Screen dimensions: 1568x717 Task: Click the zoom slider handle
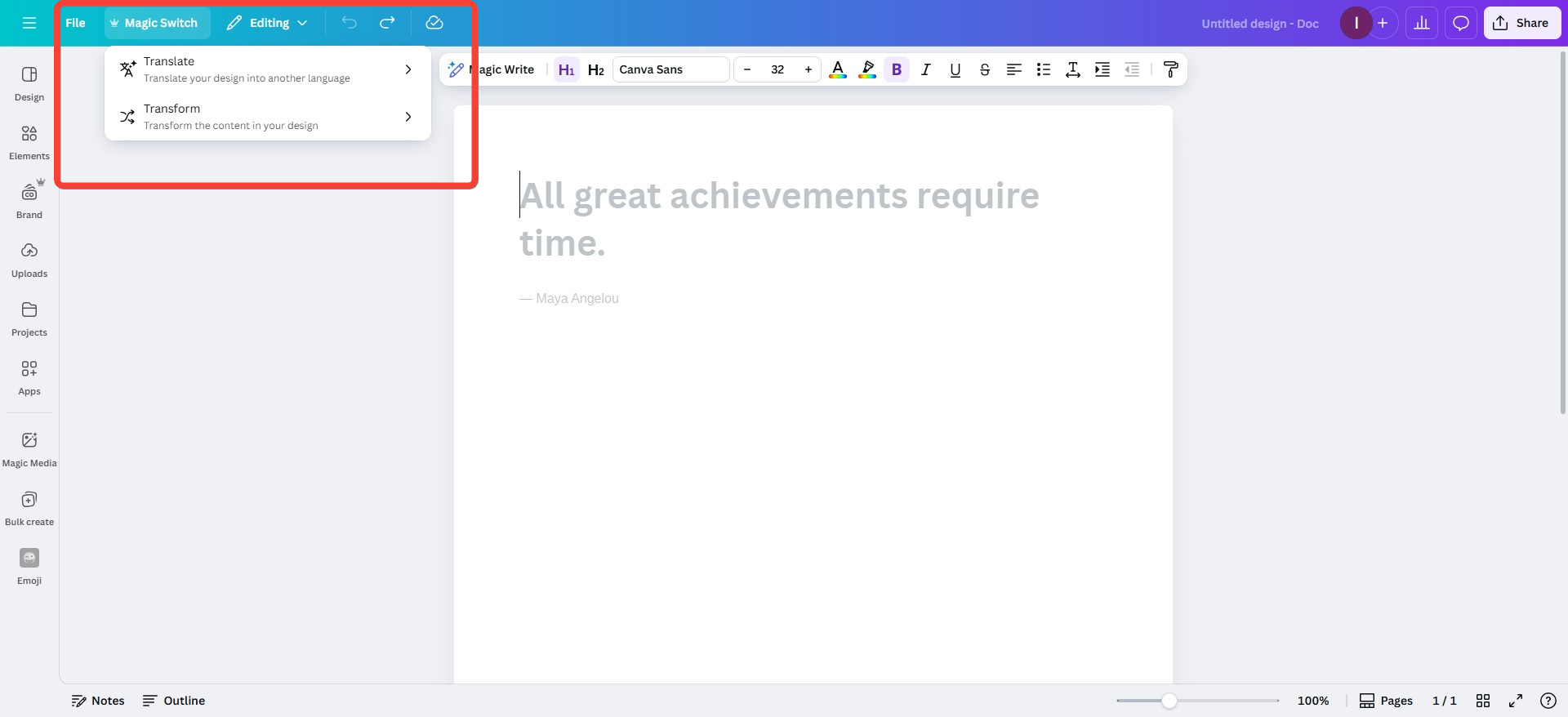(x=1169, y=701)
